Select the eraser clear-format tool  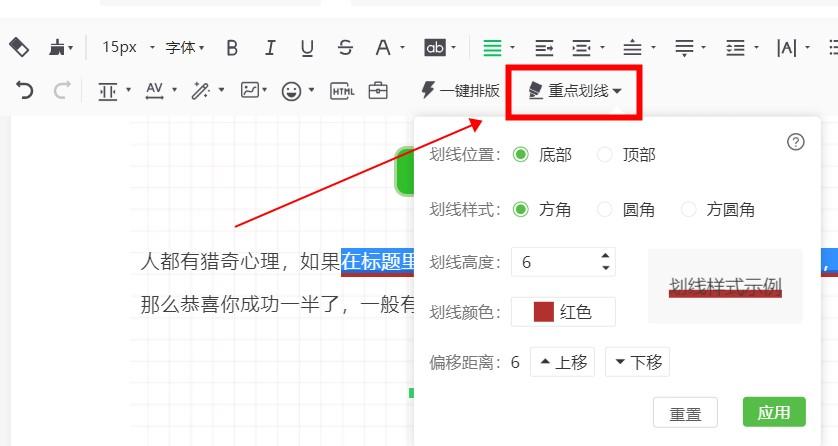[19, 48]
